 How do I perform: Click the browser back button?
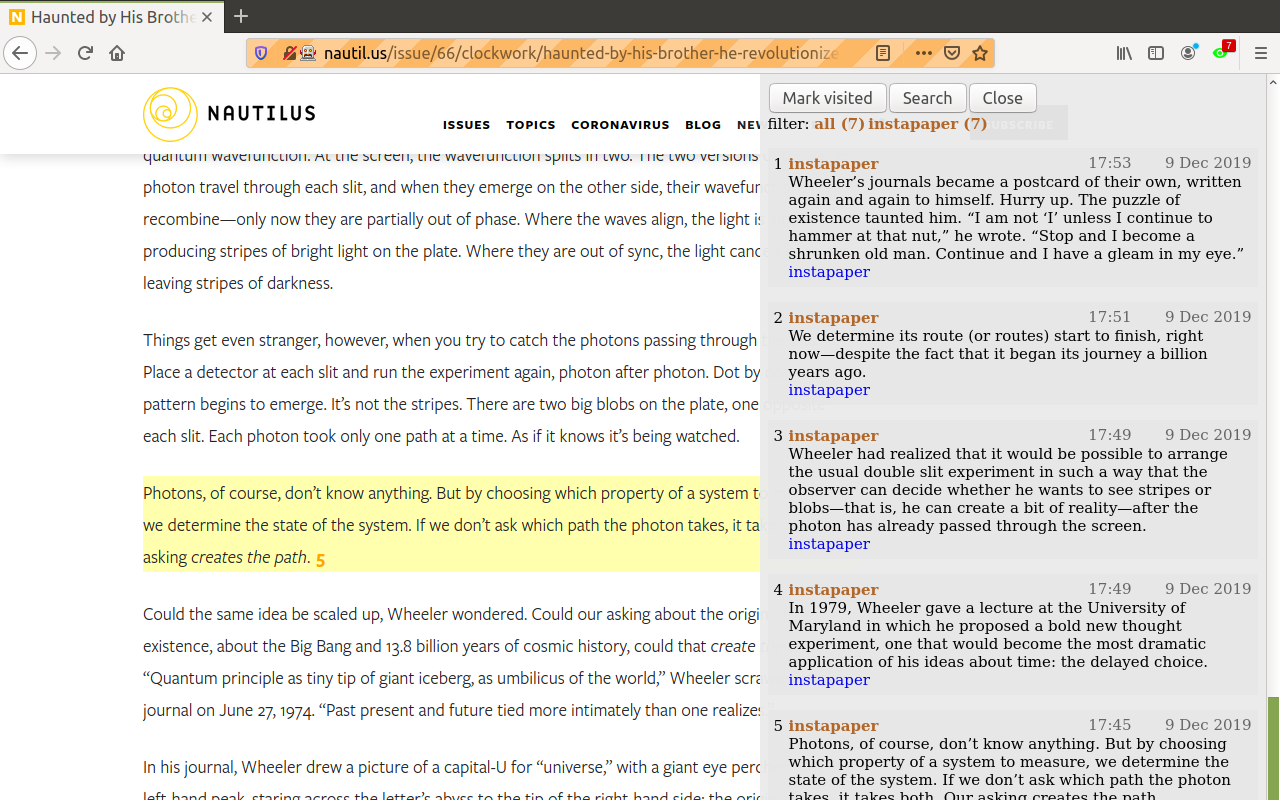click(x=20, y=53)
